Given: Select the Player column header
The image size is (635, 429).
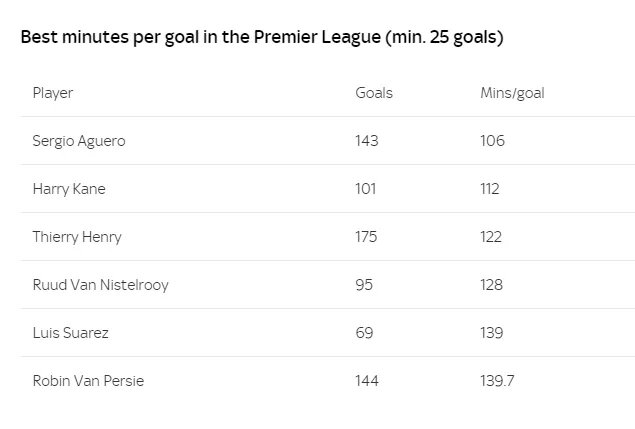Looking at the screenshot, I should (53, 93).
